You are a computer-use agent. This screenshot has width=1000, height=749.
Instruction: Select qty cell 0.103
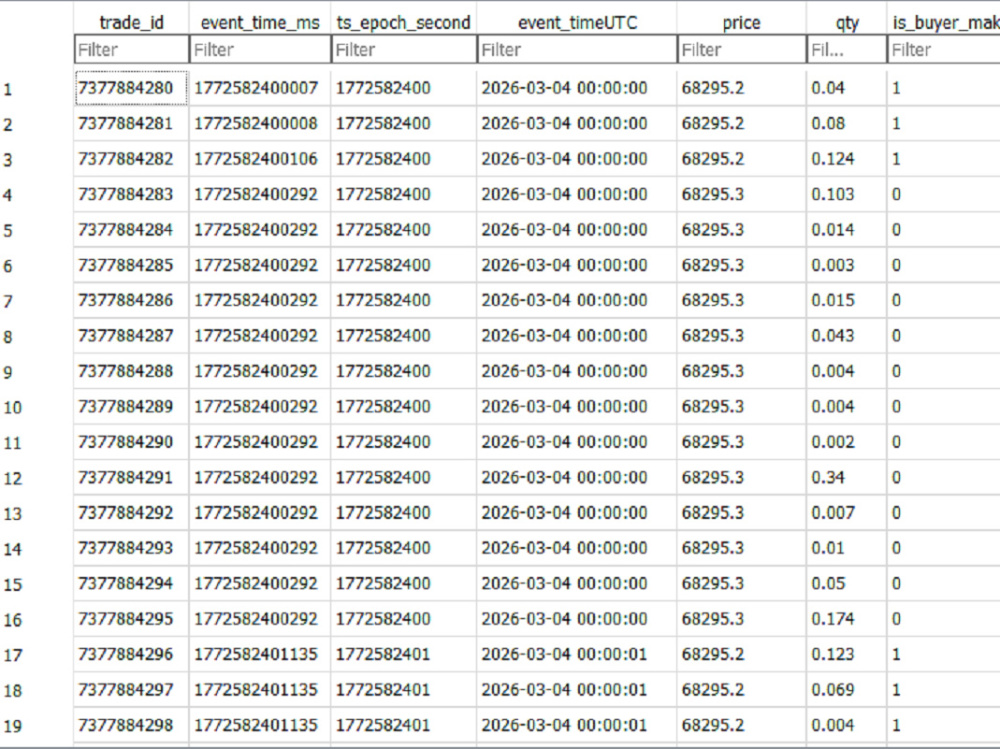click(x=847, y=194)
